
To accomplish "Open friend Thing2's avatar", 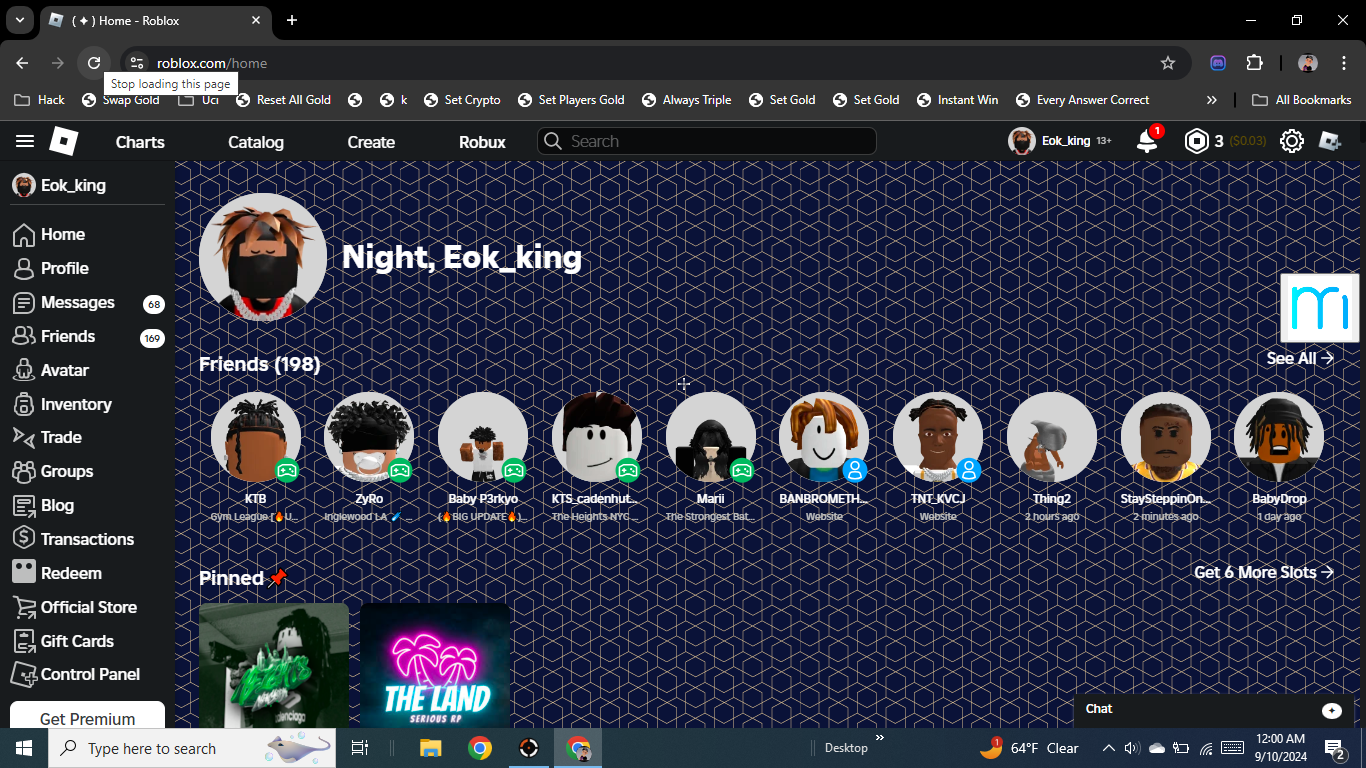I will 1052,437.
